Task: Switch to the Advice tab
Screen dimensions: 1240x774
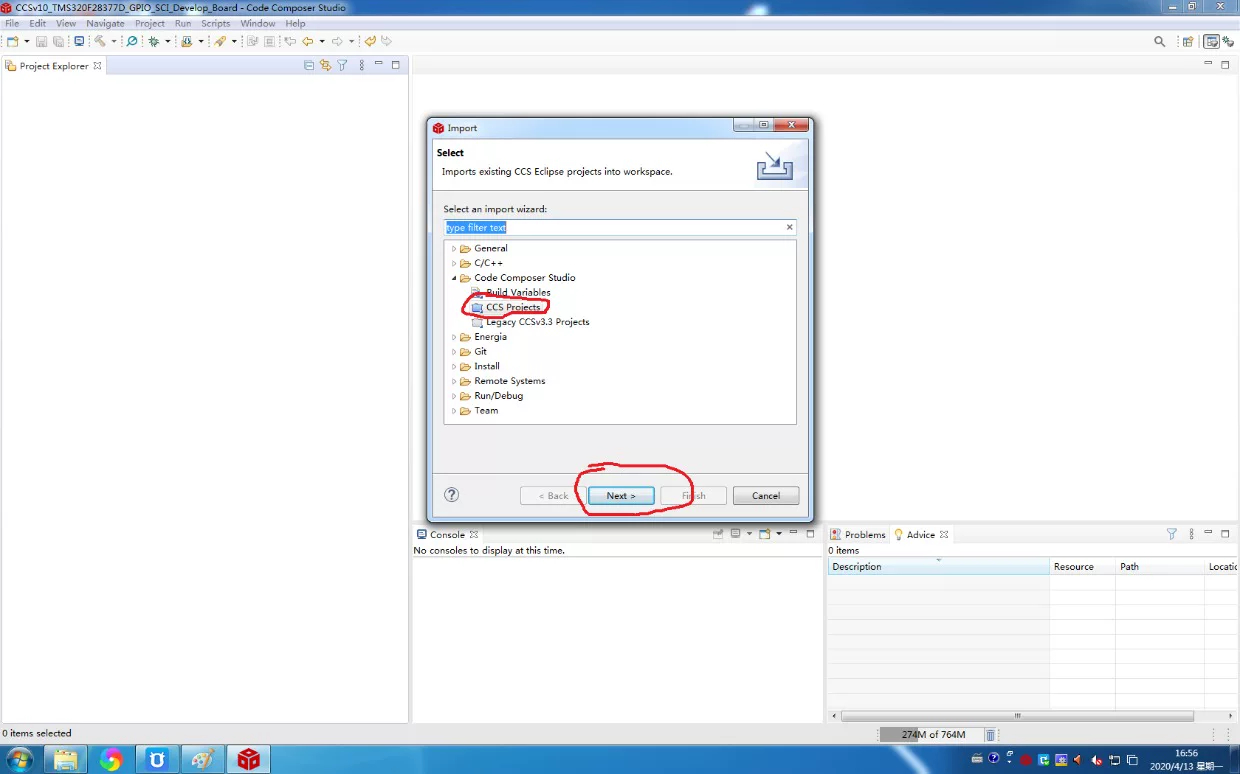Action: [921, 534]
